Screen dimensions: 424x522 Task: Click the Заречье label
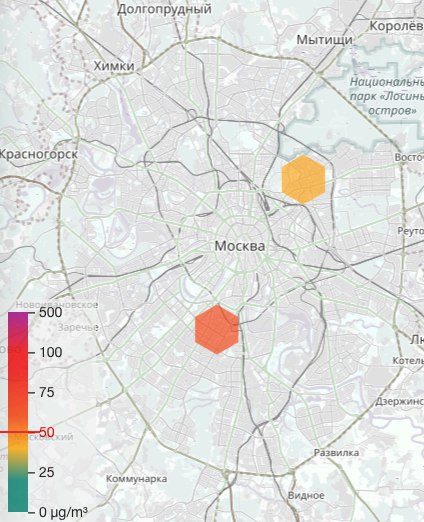[78, 327]
